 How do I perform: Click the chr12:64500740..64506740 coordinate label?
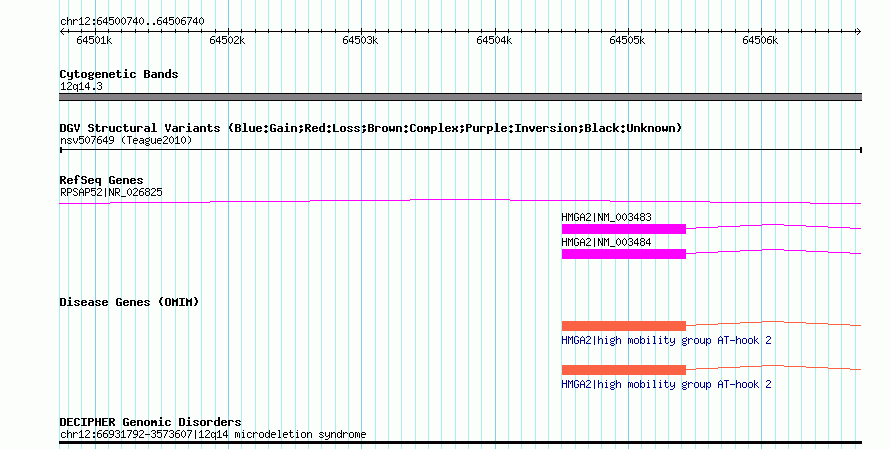132,22
